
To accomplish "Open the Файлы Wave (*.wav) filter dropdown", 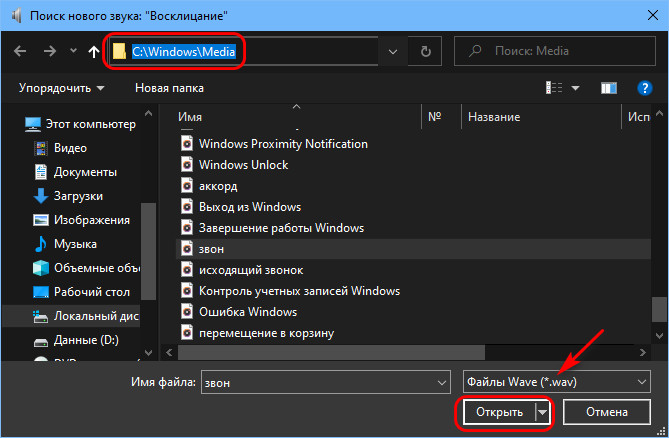I will pos(557,382).
